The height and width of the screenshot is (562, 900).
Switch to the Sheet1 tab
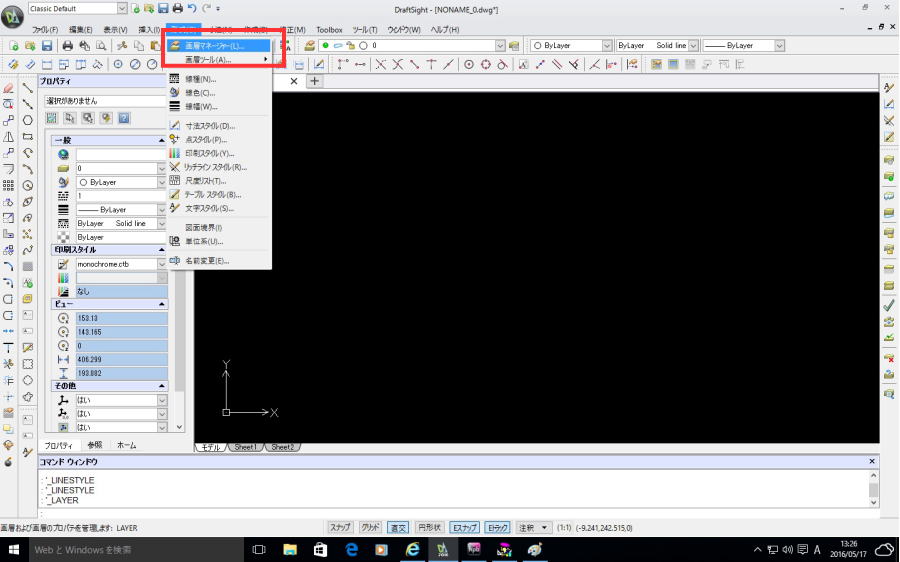(246, 447)
